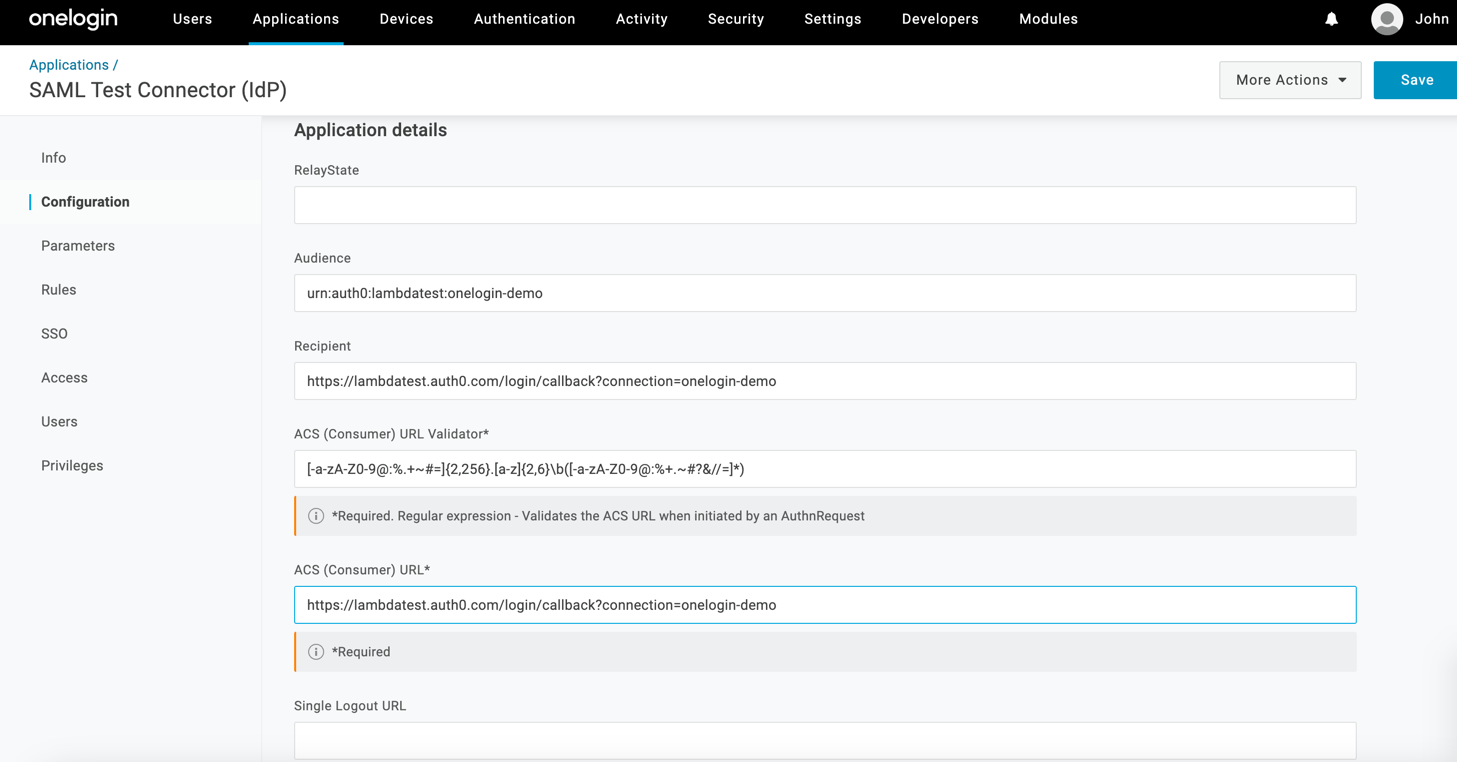Open the Users menu
The width and height of the screenshot is (1457, 762).
pyautogui.click(x=192, y=19)
